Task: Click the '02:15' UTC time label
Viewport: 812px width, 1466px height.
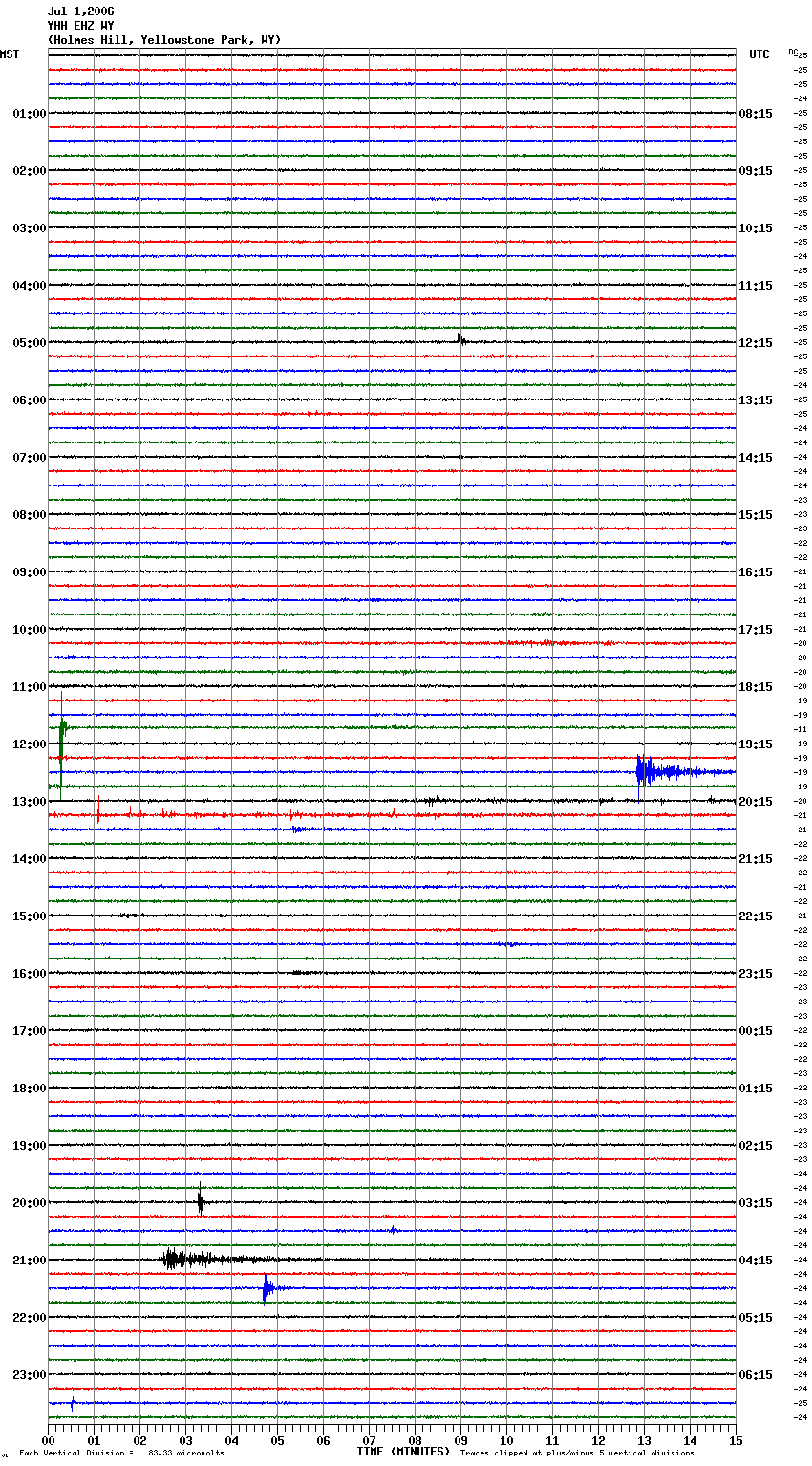Action: pyautogui.click(x=756, y=1146)
